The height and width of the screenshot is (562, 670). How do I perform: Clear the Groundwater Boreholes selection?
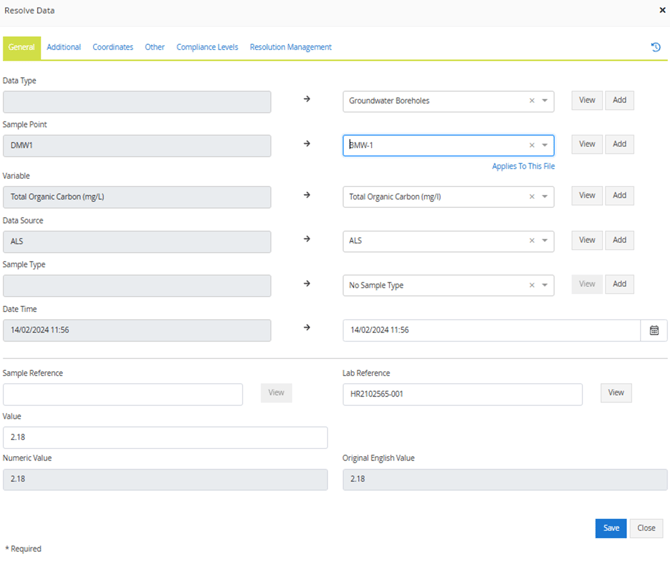point(531,101)
